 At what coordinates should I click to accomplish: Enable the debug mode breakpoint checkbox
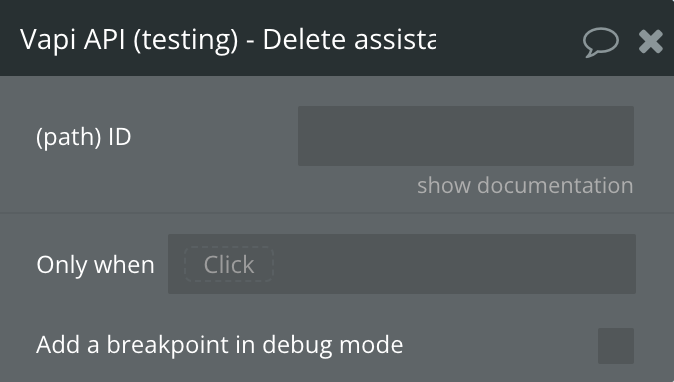[616, 345]
